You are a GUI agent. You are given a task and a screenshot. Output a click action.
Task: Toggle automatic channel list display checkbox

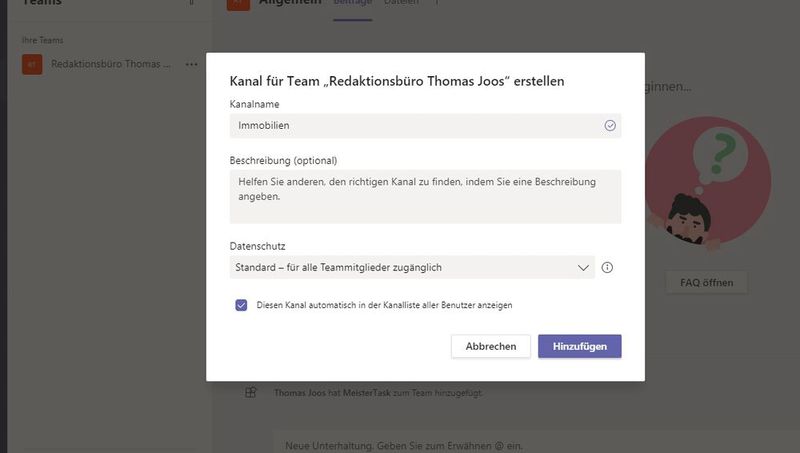[241, 305]
